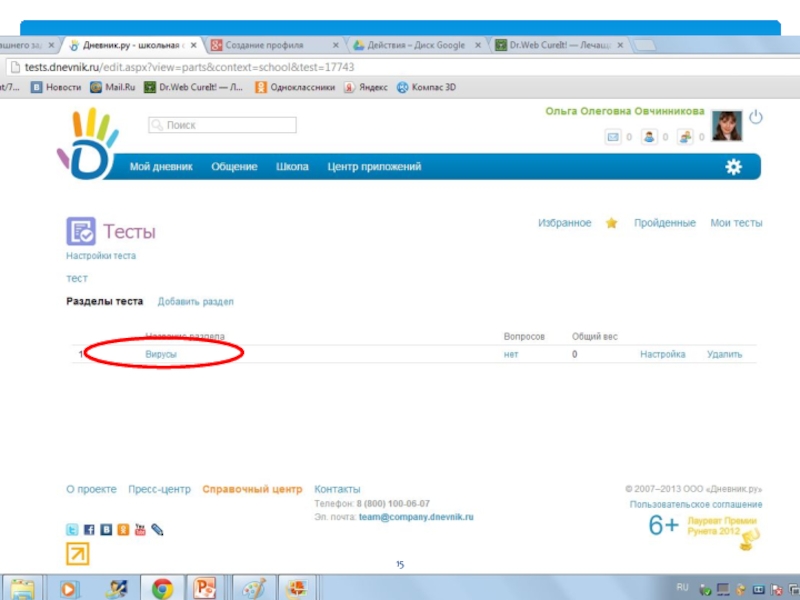Viewport: 800px width, 600px height.
Task: Open PowerPoint from the taskbar
Action: click(x=205, y=589)
